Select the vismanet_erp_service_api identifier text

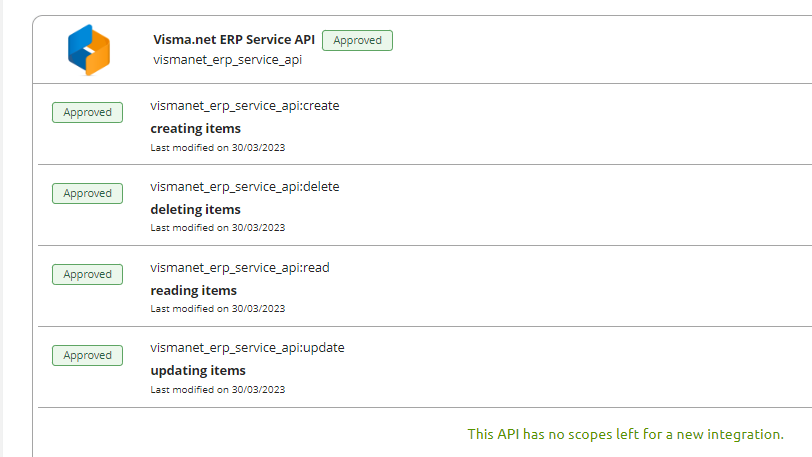227,60
